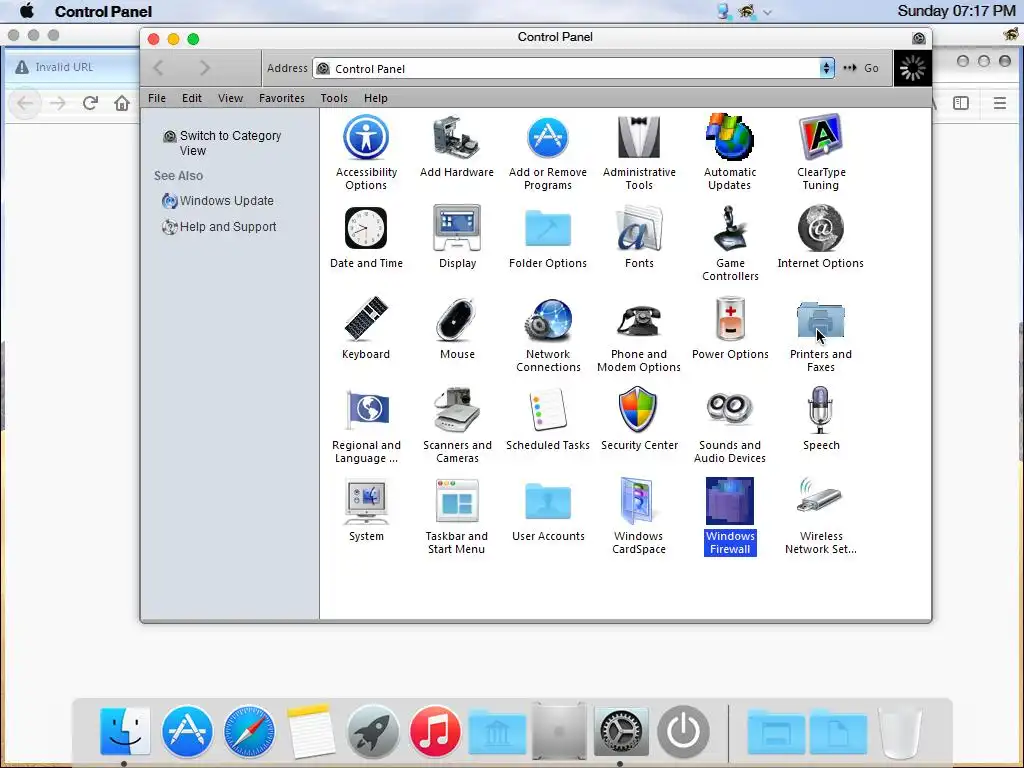Select Network Connections icon
Viewport: 1024px width, 768px height.
tap(547, 320)
